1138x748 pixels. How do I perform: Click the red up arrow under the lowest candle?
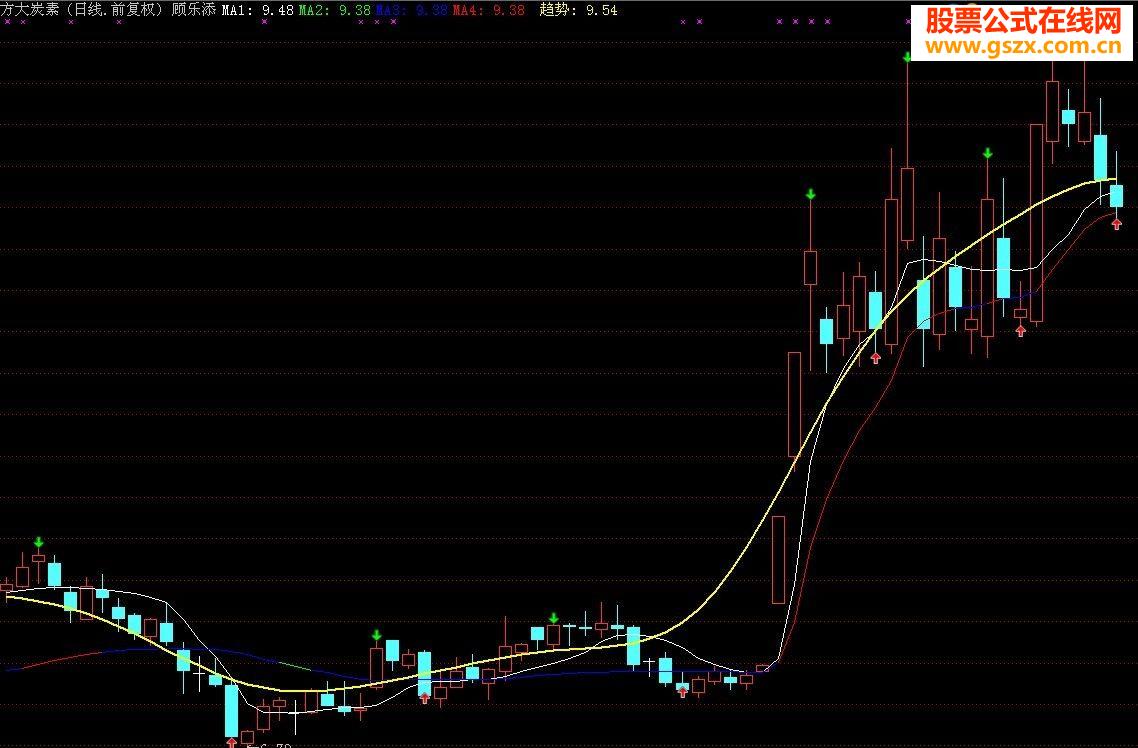pyautogui.click(x=232, y=742)
